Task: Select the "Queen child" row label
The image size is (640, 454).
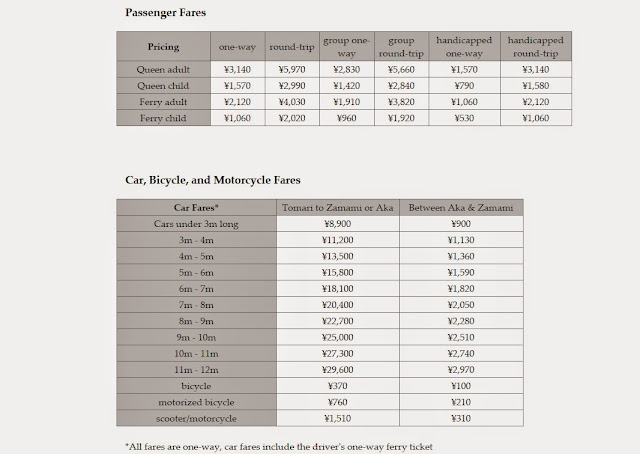Action: [163, 85]
